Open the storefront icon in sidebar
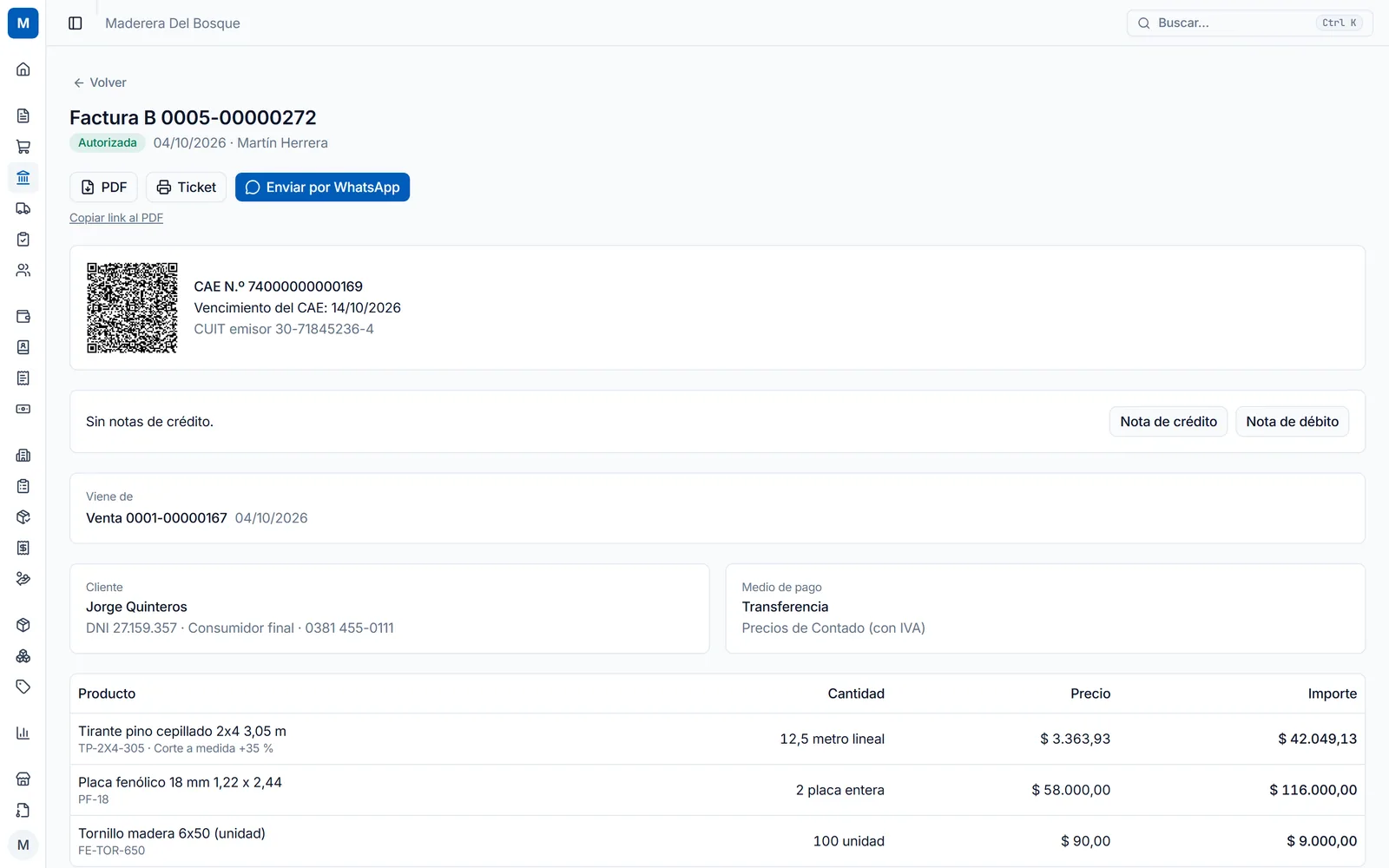The width and height of the screenshot is (1389, 868). coord(23,779)
